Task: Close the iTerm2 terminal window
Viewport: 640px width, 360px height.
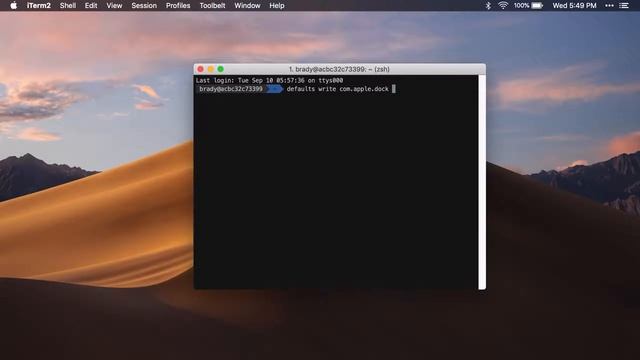Action: click(200, 69)
